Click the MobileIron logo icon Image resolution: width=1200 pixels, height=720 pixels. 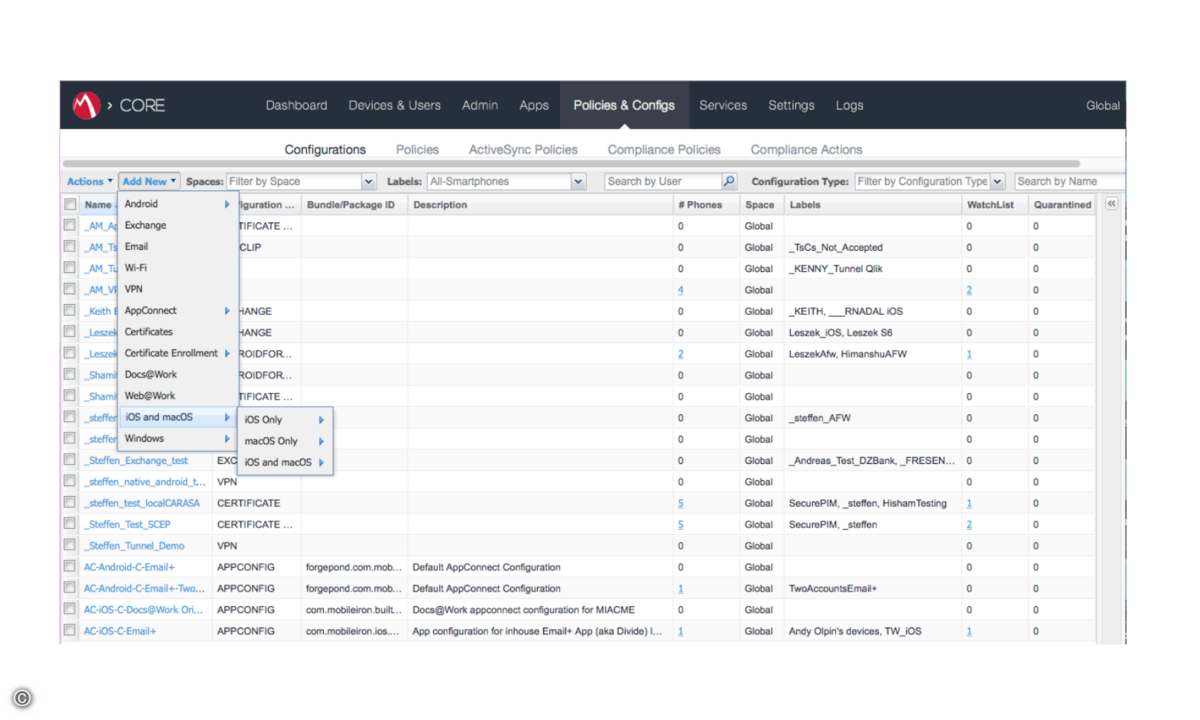(86, 104)
